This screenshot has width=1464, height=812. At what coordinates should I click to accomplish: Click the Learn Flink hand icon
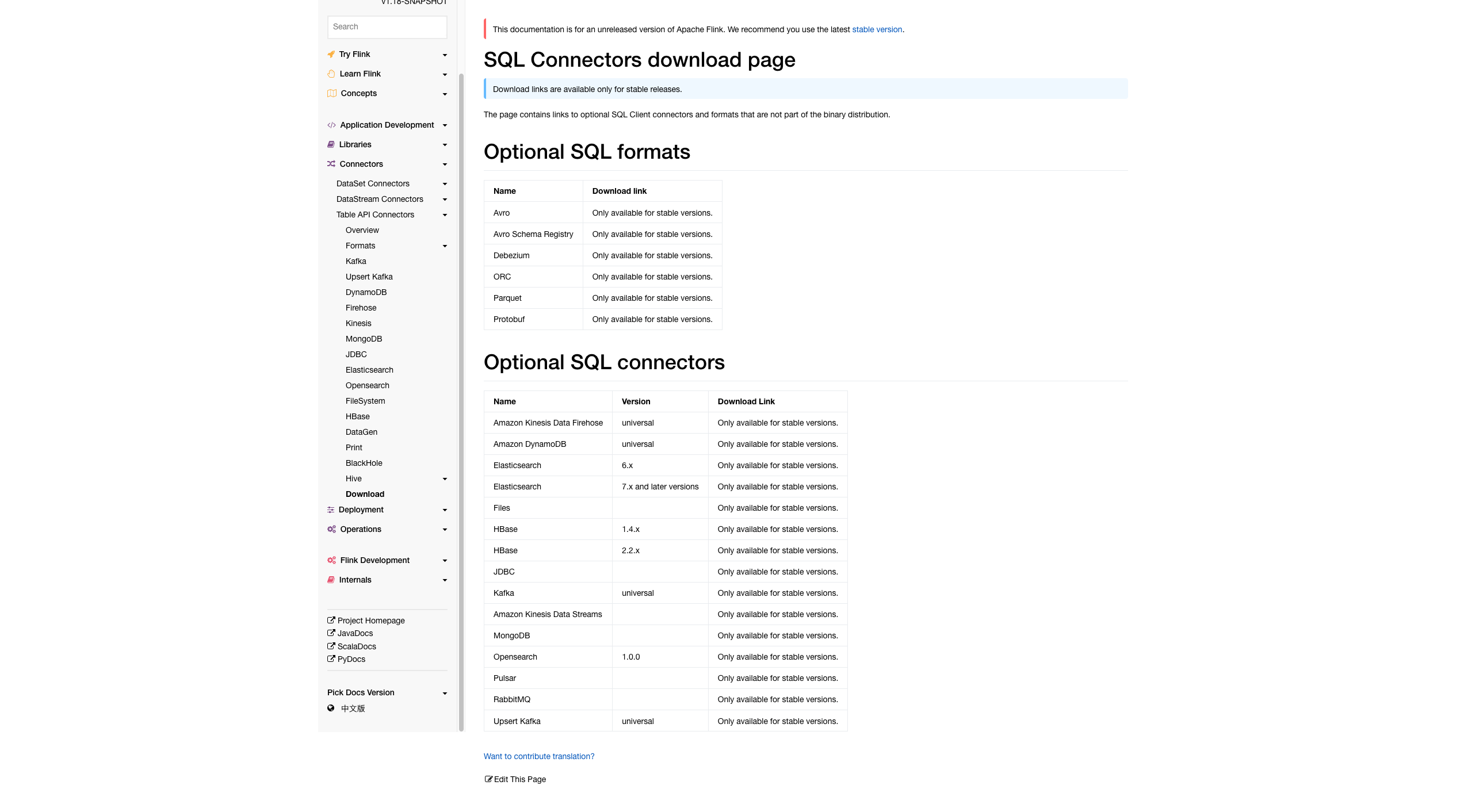331,74
